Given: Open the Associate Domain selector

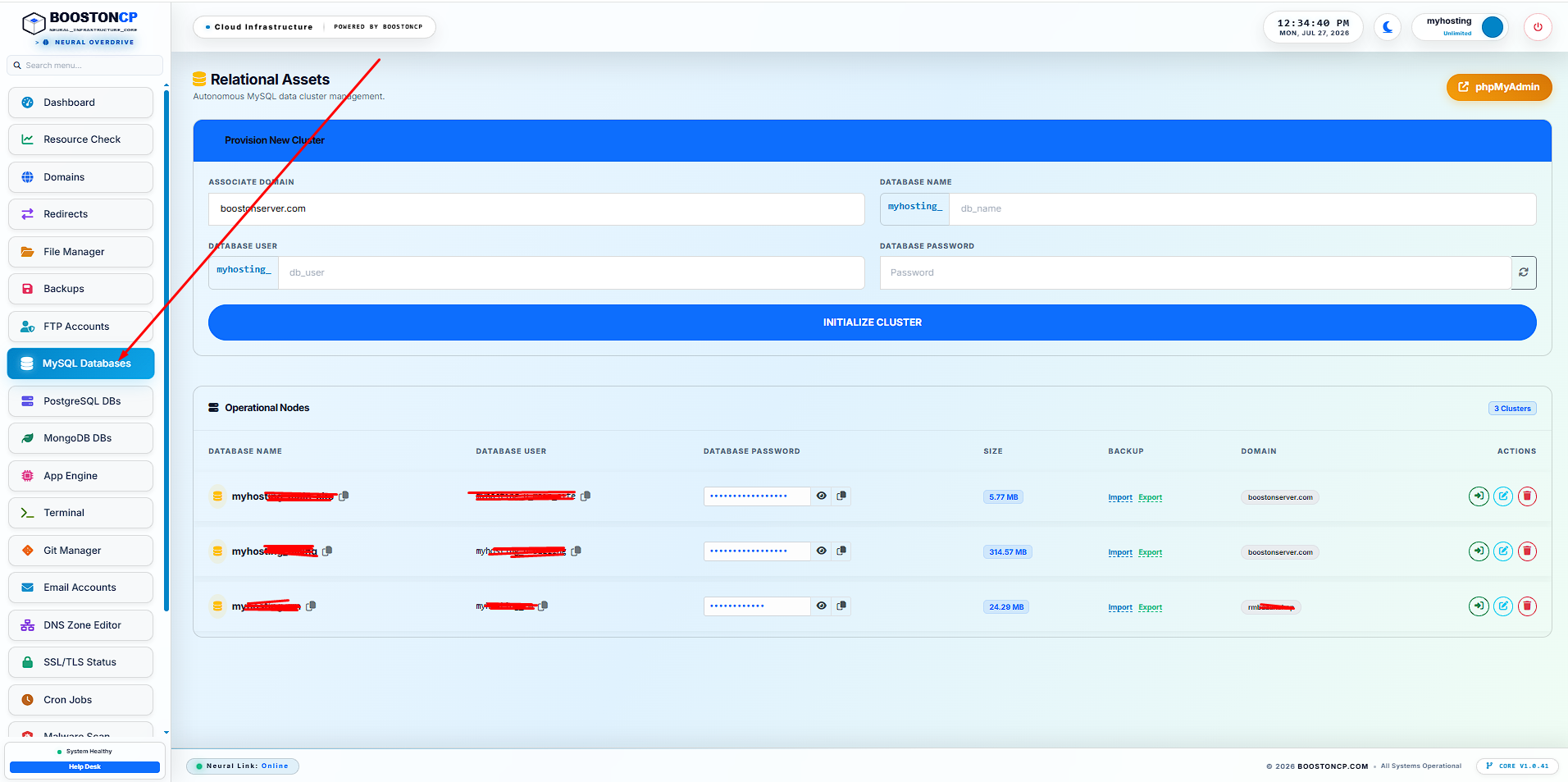Looking at the screenshot, I should [x=536, y=208].
